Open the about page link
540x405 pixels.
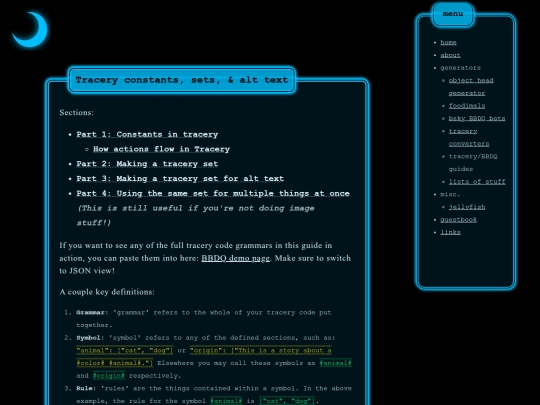[450, 55]
